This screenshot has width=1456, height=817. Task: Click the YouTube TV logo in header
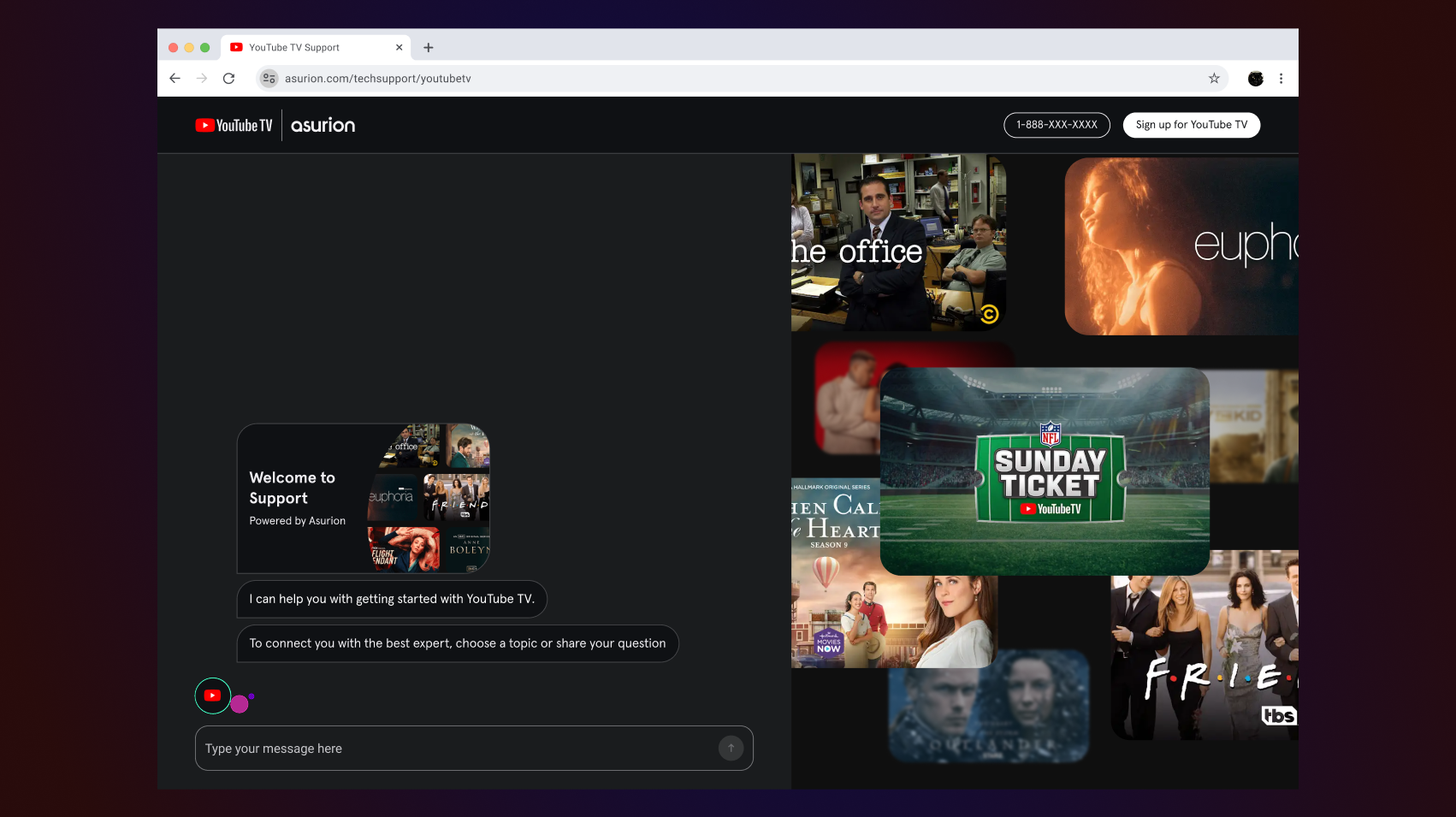click(x=234, y=126)
